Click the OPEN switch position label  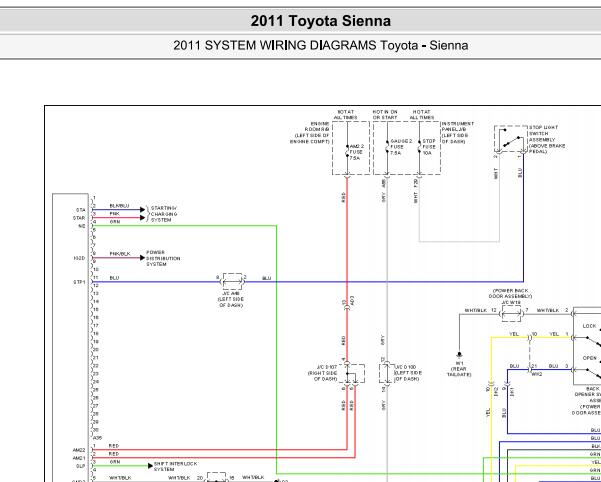(589, 358)
